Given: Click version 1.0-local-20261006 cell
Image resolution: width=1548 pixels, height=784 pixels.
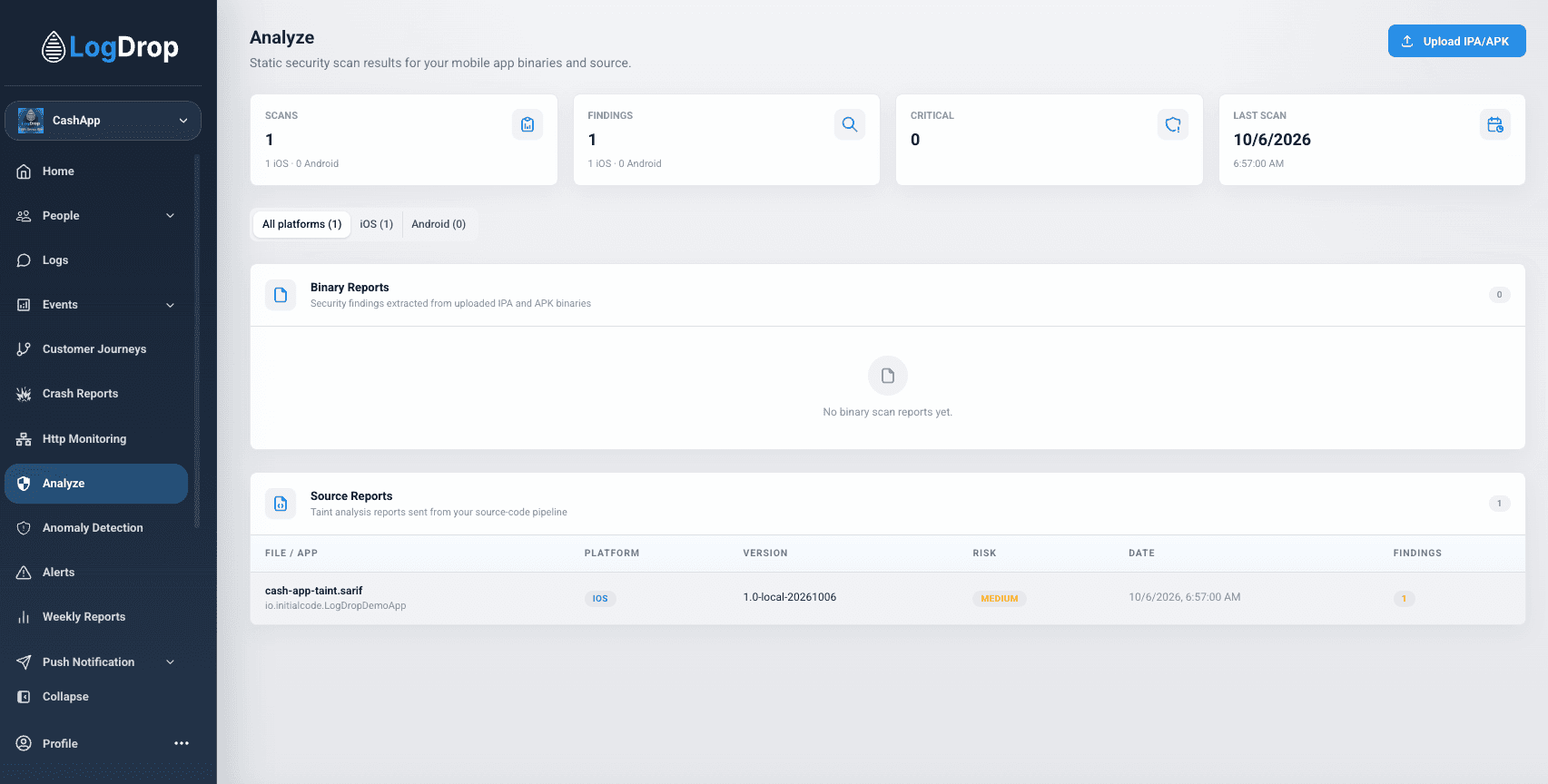Looking at the screenshot, I should (x=790, y=597).
